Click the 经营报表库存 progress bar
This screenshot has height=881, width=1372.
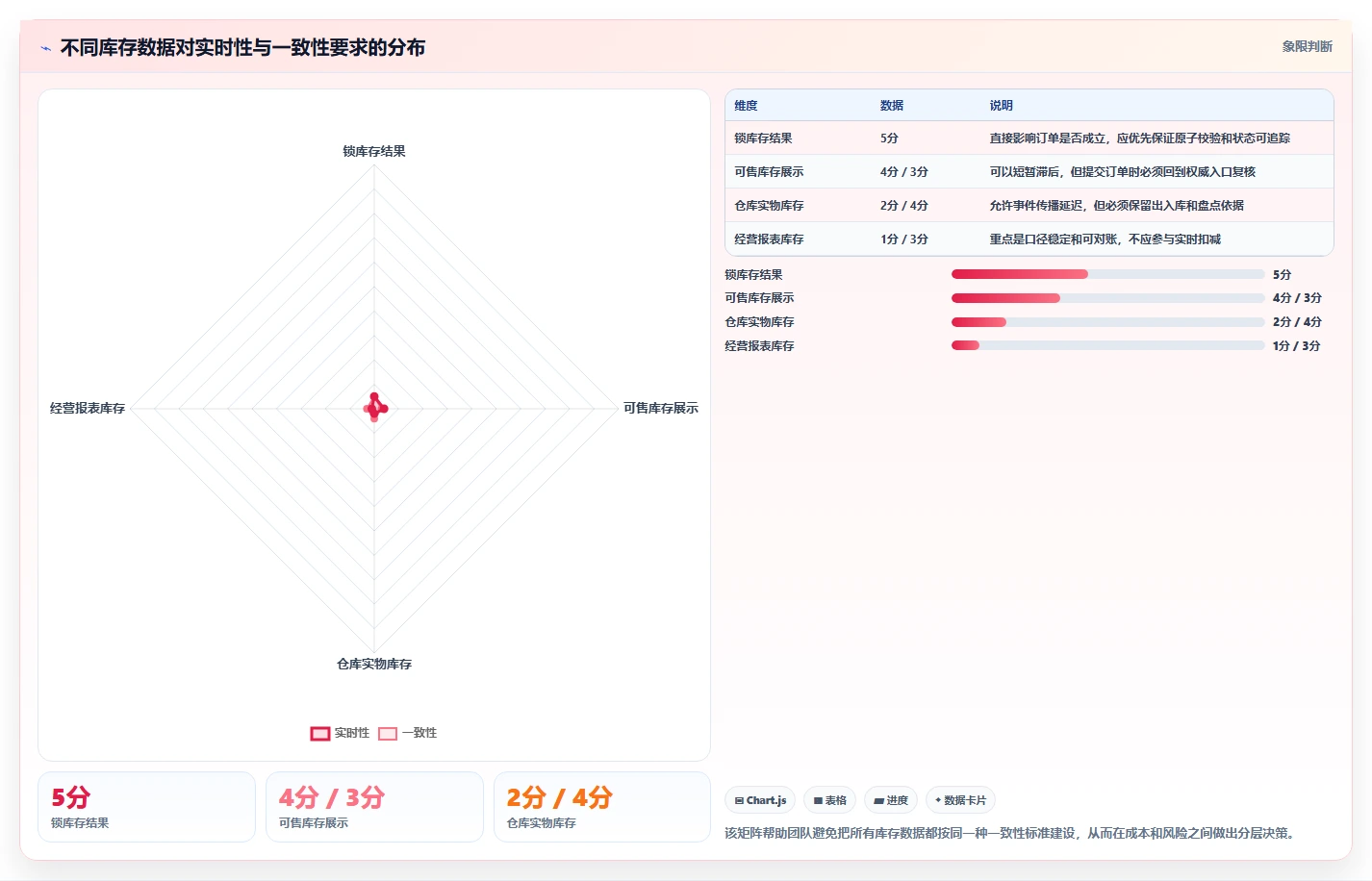pyautogui.click(x=1107, y=345)
